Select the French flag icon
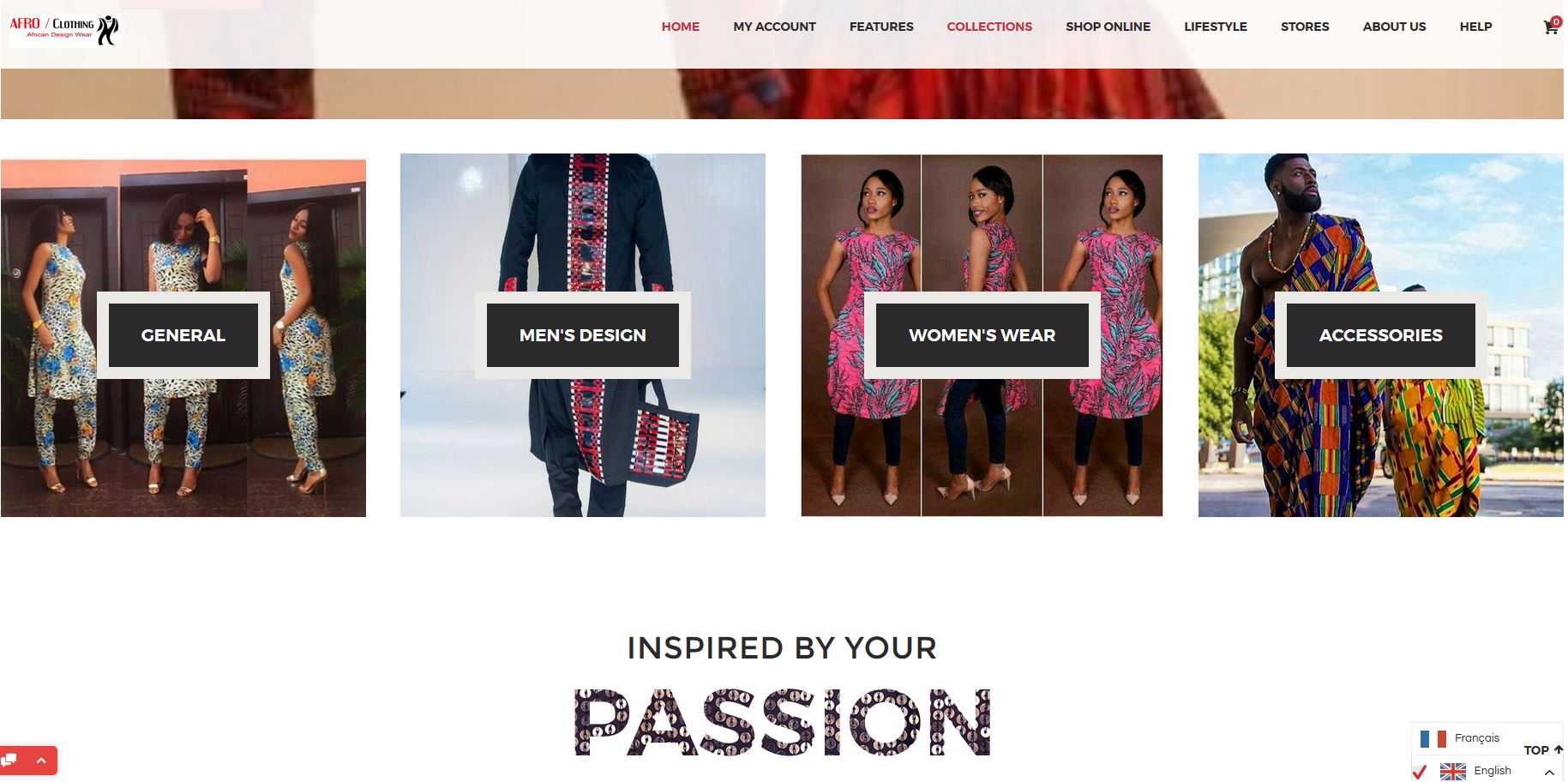This screenshot has height=782, width=1568. tap(1433, 738)
